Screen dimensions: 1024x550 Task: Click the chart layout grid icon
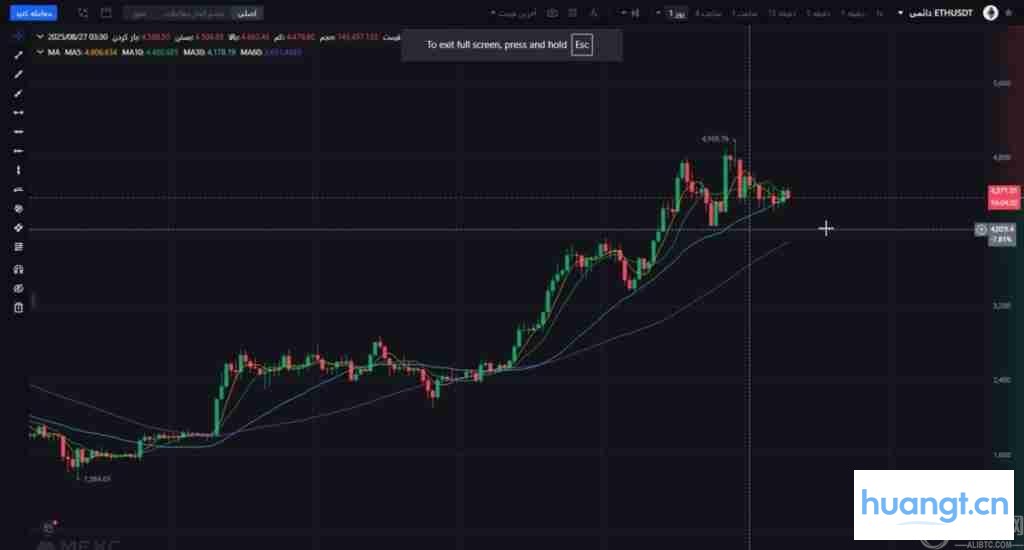click(x=106, y=13)
